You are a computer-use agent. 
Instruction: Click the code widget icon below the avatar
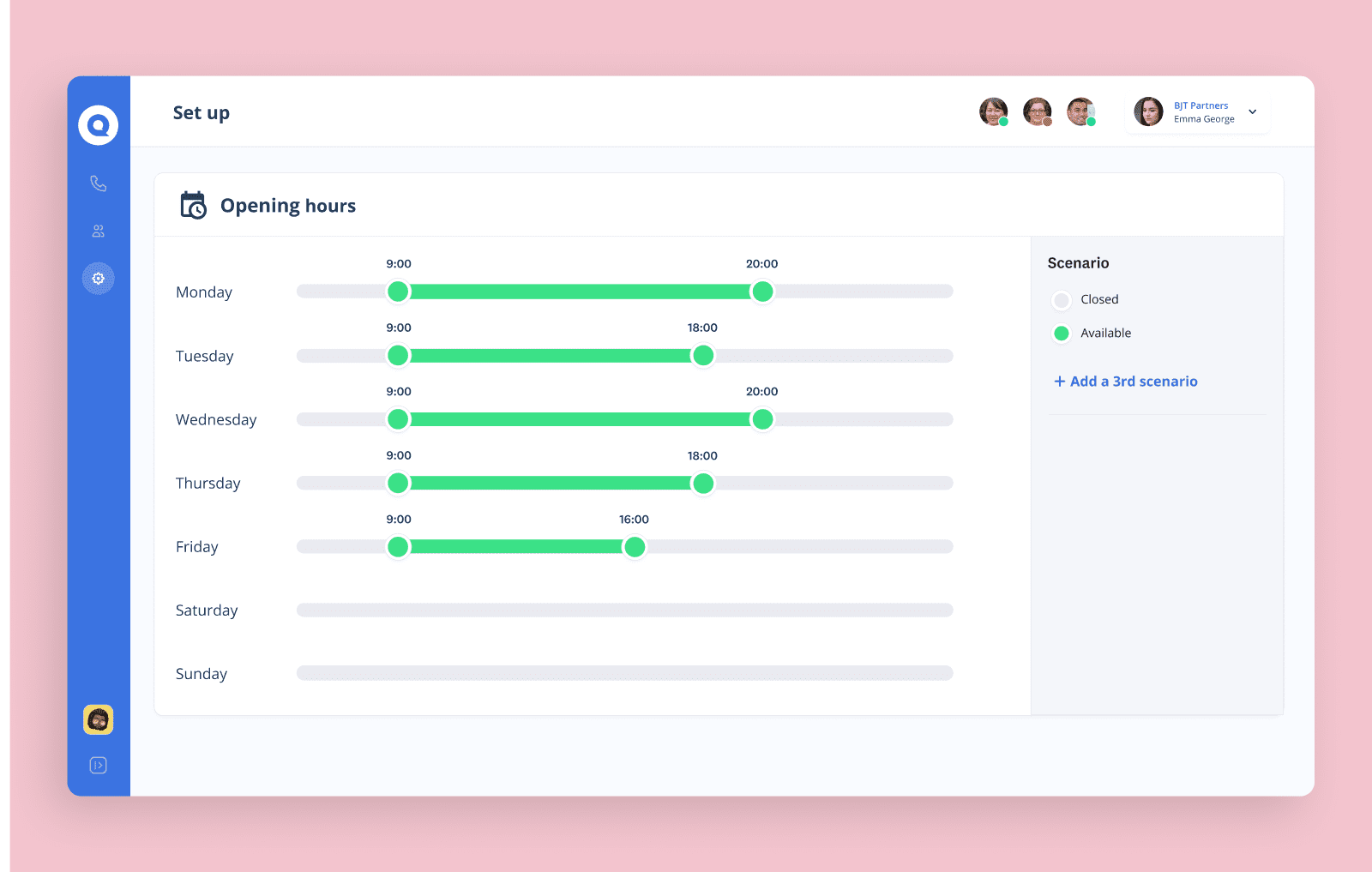[98, 765]
